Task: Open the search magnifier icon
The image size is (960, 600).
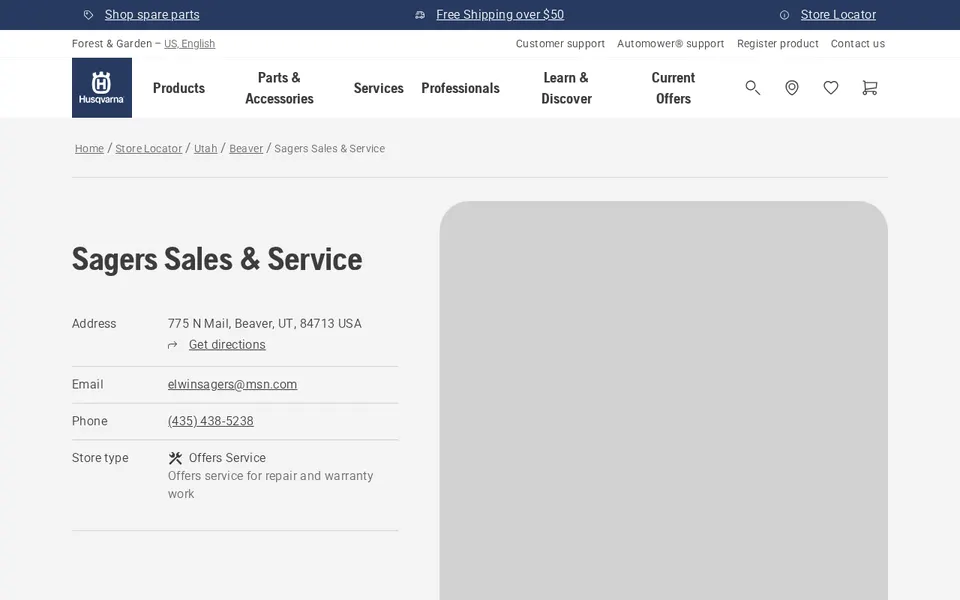Action: [752, 88]
